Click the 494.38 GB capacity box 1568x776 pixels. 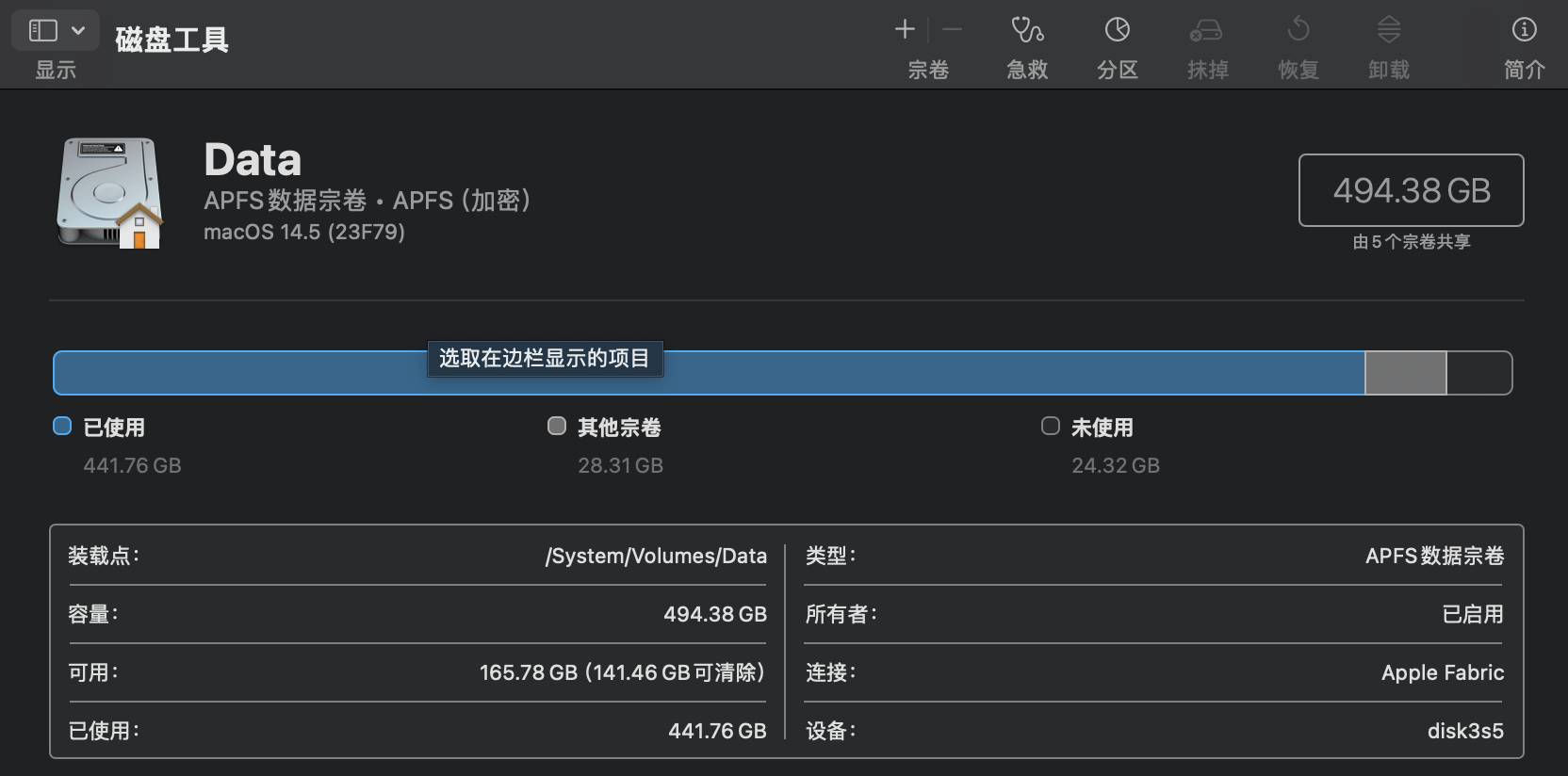(x=1411, y=190)
